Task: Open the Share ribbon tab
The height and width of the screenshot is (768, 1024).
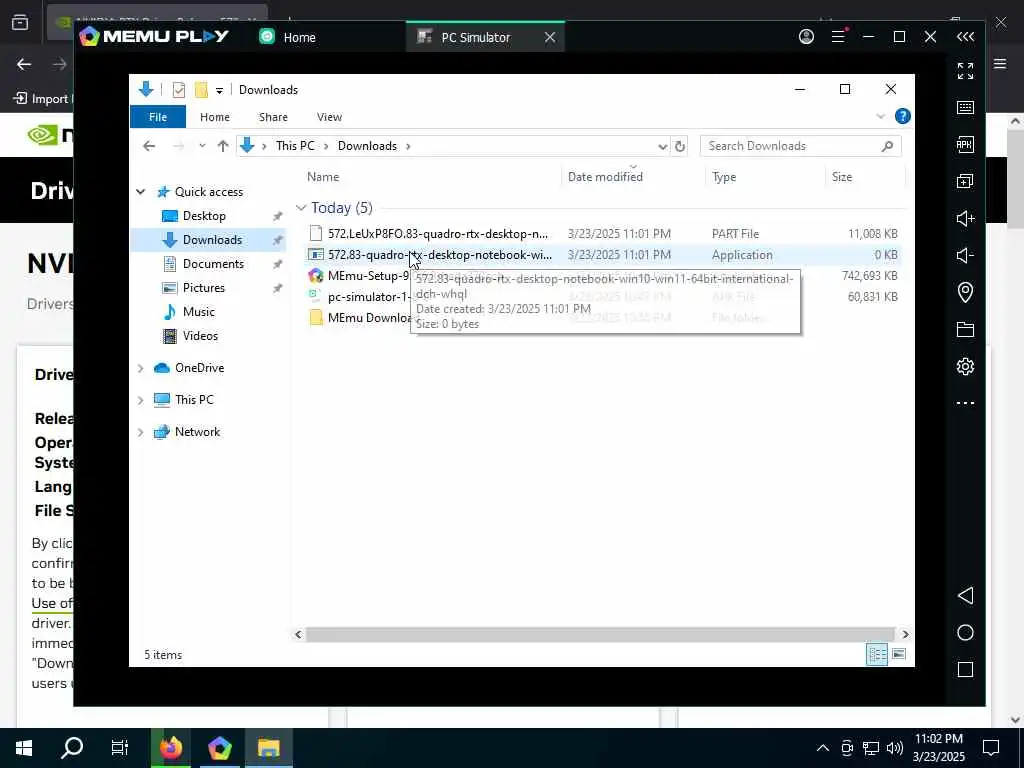Action: click(x=273, y=117)
